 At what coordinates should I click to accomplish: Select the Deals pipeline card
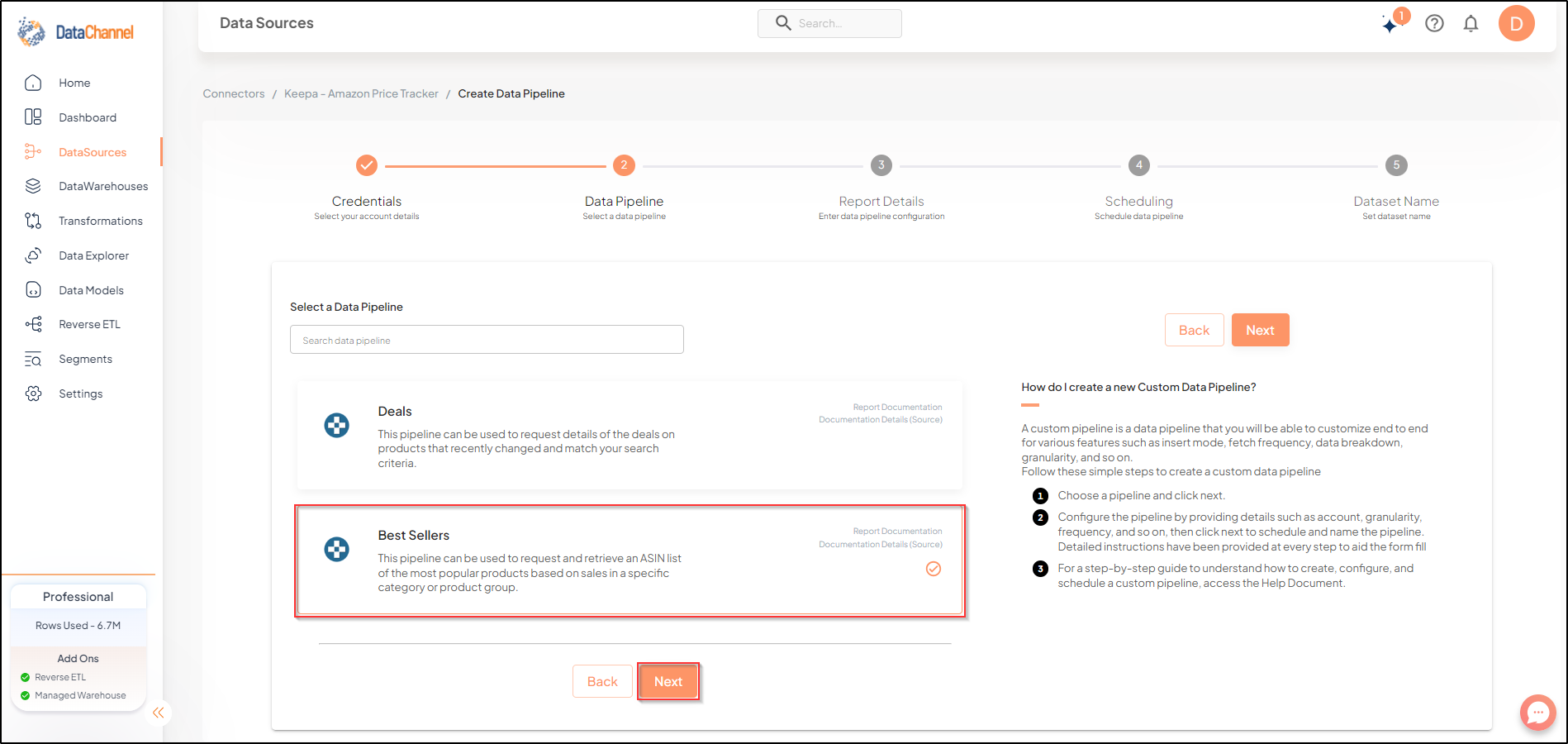630,436
